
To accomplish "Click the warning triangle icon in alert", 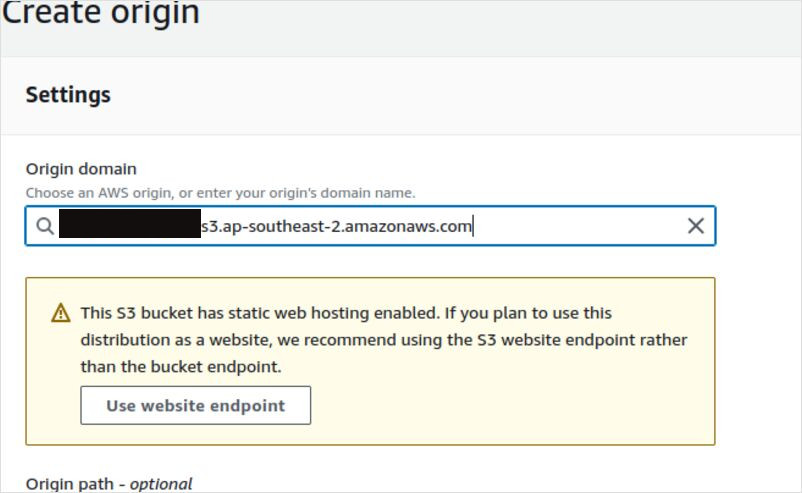I will [61, 313].
